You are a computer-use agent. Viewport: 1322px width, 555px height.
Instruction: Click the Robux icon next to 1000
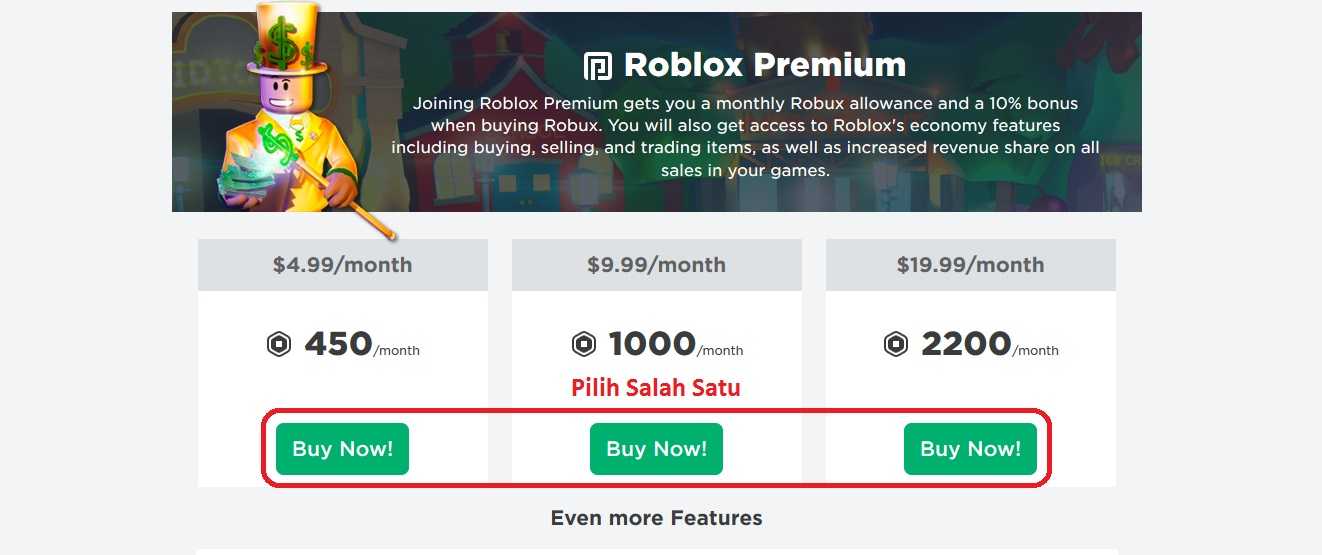pyautogui.click(x=583, y=345)
